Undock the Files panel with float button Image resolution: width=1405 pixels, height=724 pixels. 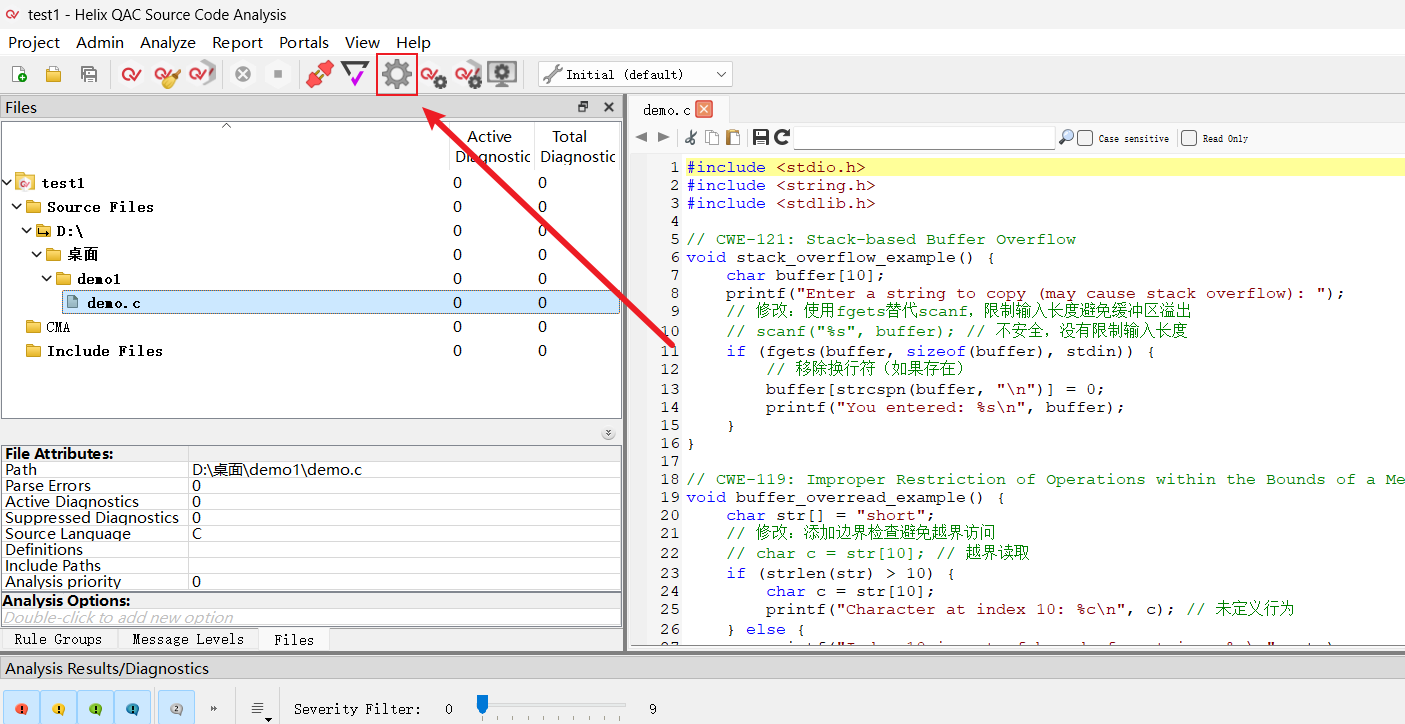583,107
